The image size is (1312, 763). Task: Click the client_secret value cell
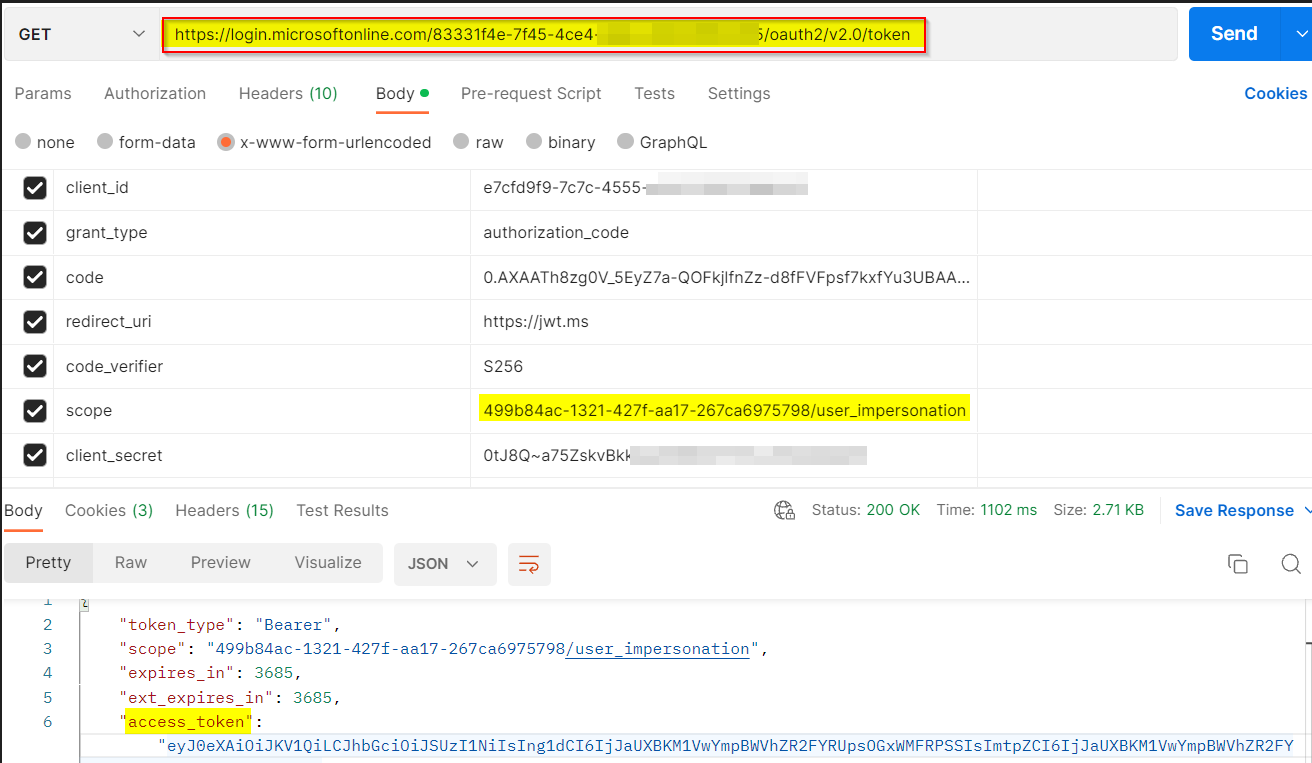pos(724,455)
